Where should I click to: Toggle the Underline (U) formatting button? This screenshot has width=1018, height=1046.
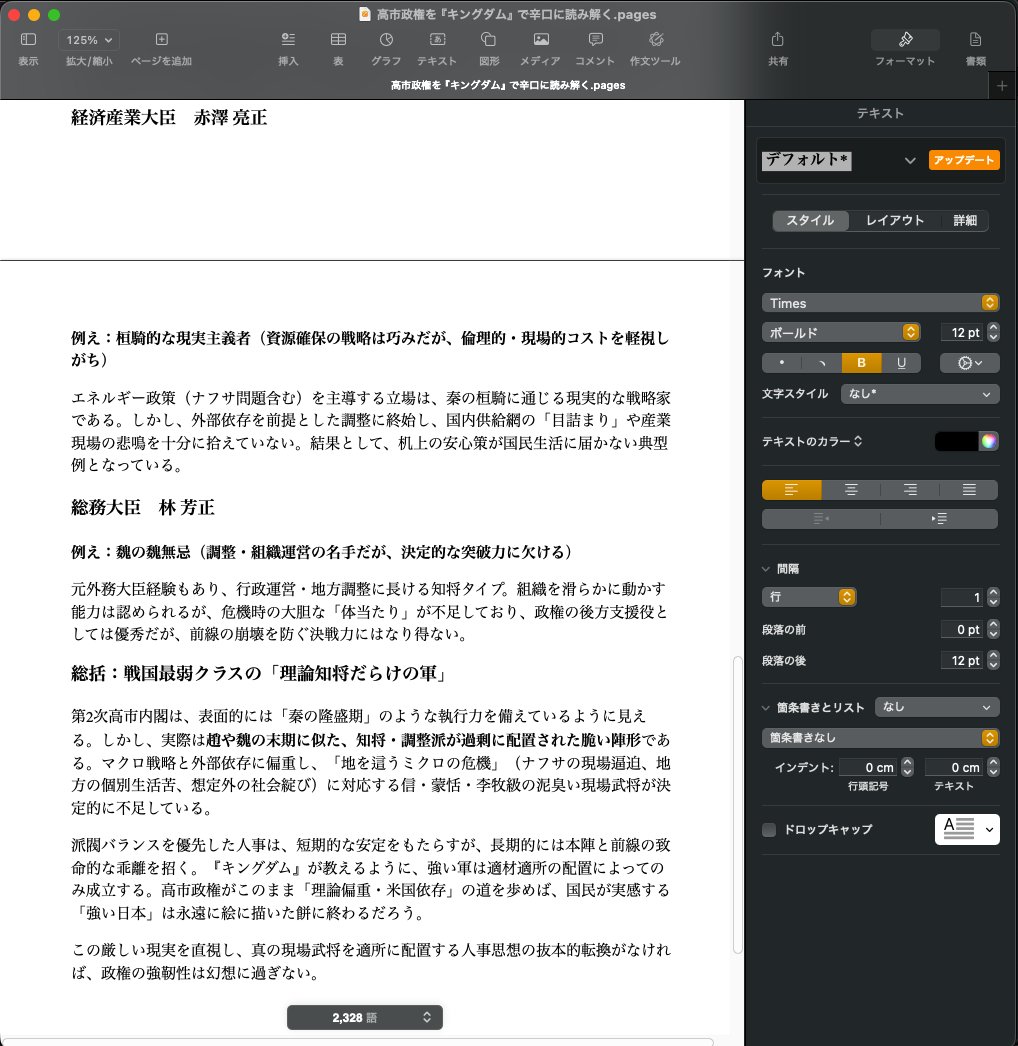pyautogui.click(x=901, y=363)
